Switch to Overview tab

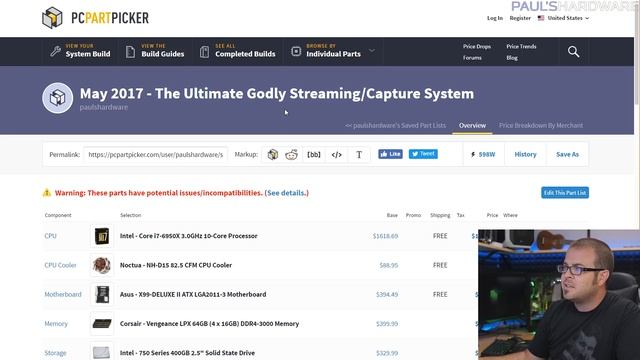472,125
